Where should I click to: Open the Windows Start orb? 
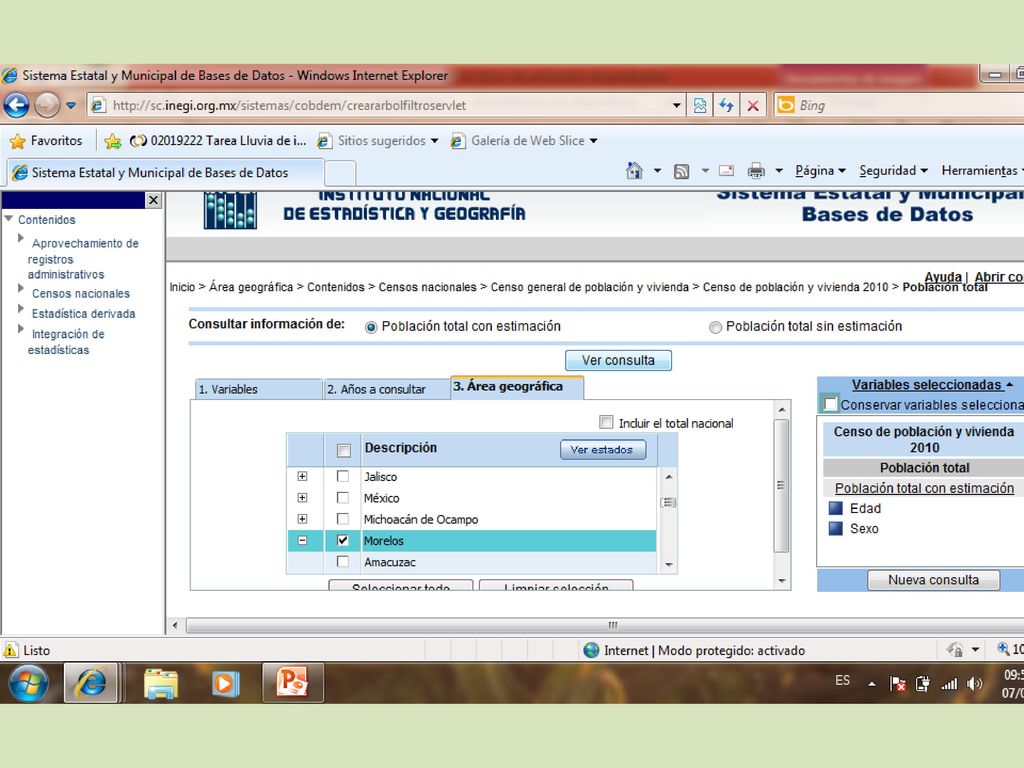coord(28,682)
